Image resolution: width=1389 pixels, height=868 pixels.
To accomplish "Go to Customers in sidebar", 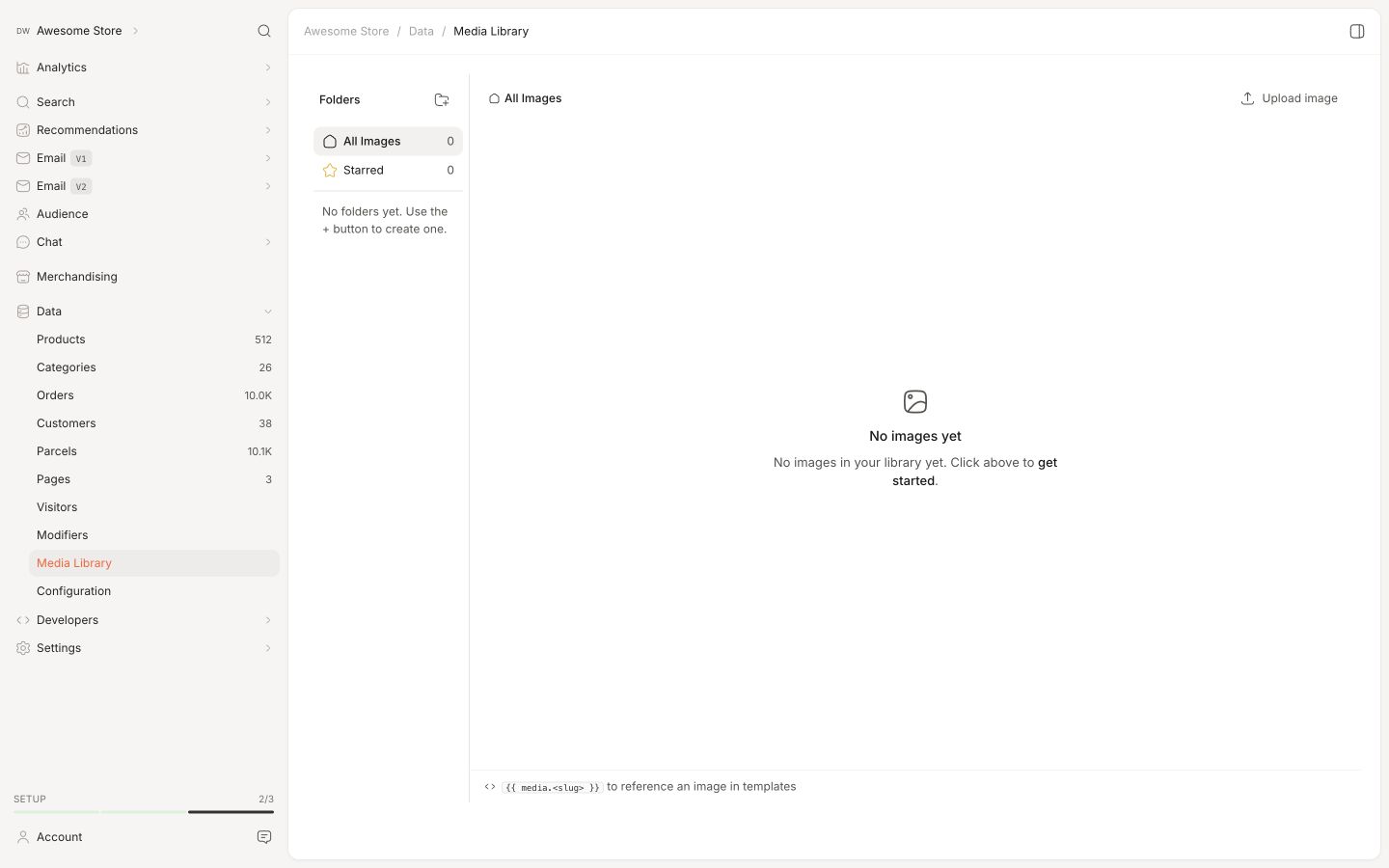I will pos(153,423).
